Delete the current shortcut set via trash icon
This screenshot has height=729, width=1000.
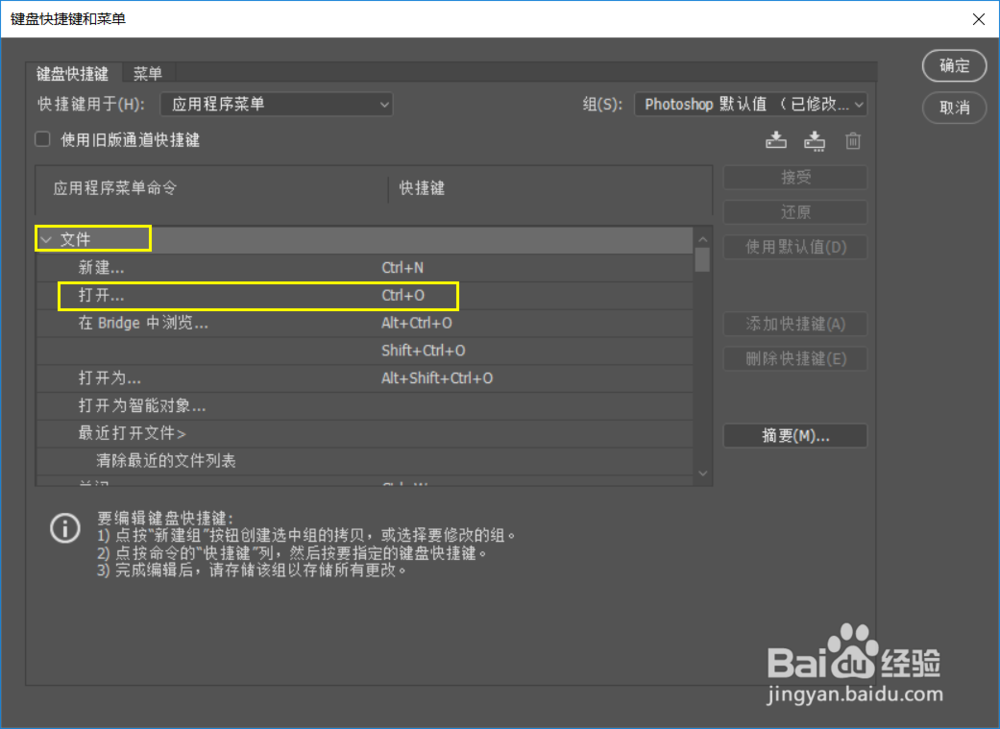click(x=852, y=141)
